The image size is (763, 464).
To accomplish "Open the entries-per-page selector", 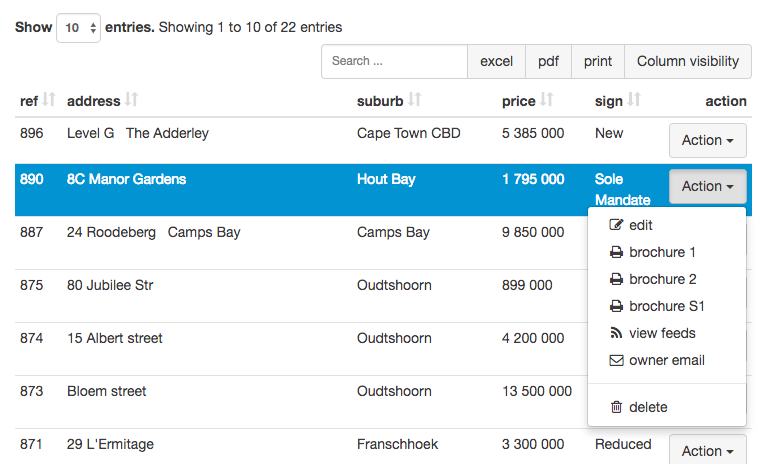I will coord(78,28).
